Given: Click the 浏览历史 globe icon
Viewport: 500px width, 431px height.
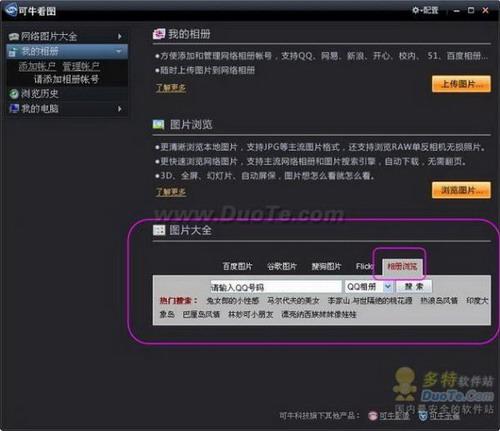Looking at the screenshot, I should tap(14, 94).
